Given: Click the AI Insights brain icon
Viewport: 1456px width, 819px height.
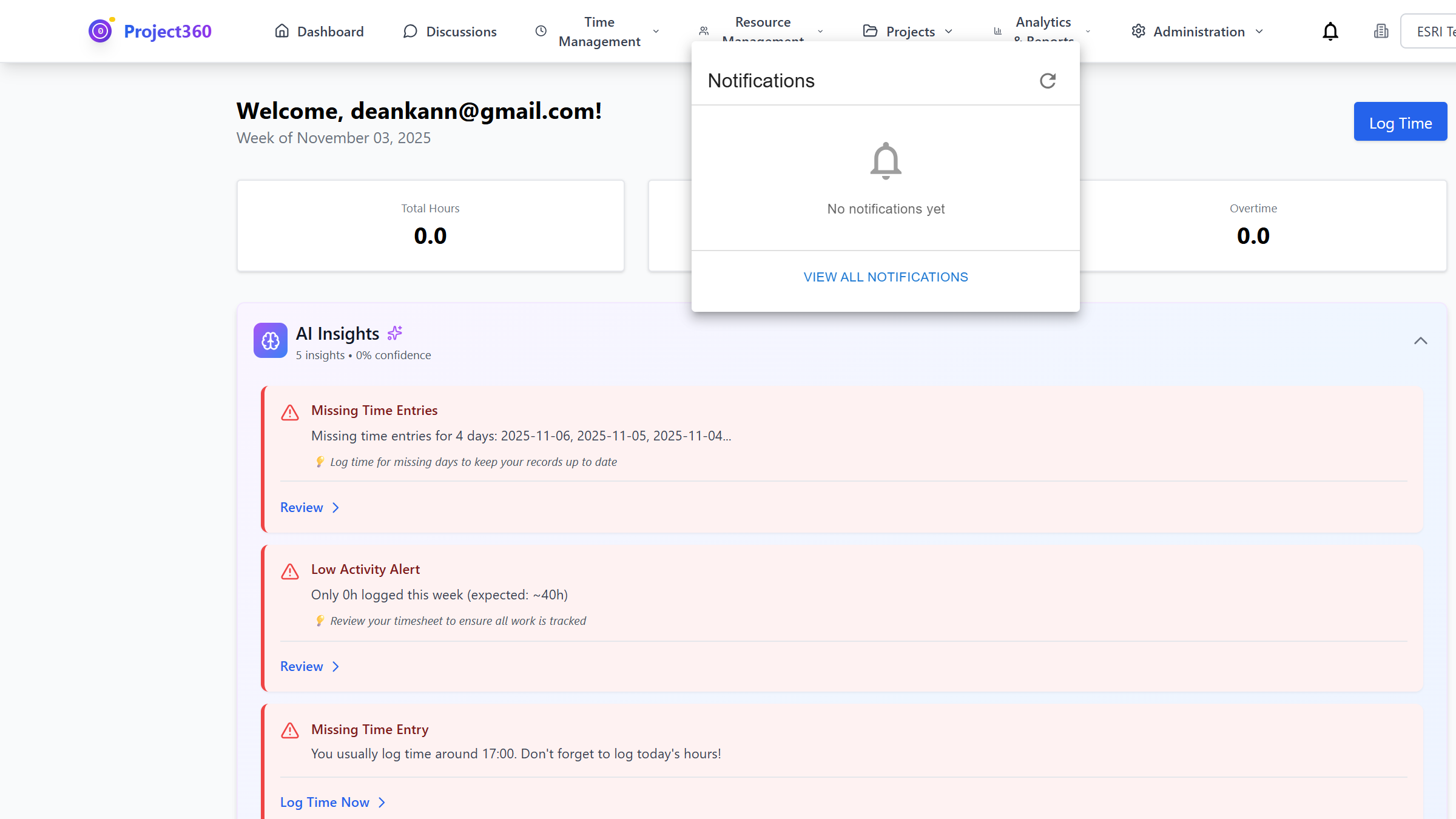Looking at the screenshot, I should coord(270,340).
